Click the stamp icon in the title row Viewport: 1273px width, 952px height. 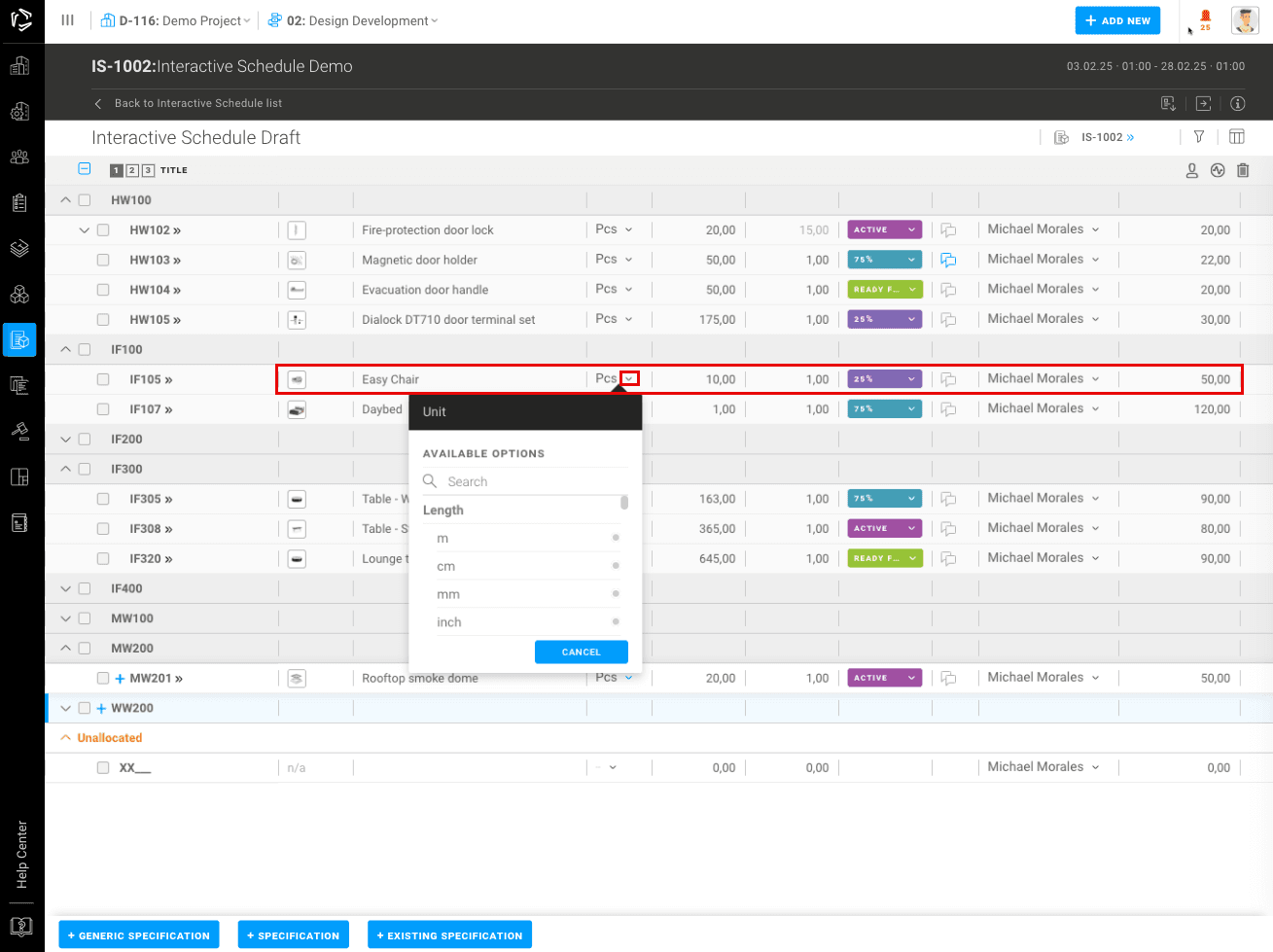[1192, 170]
